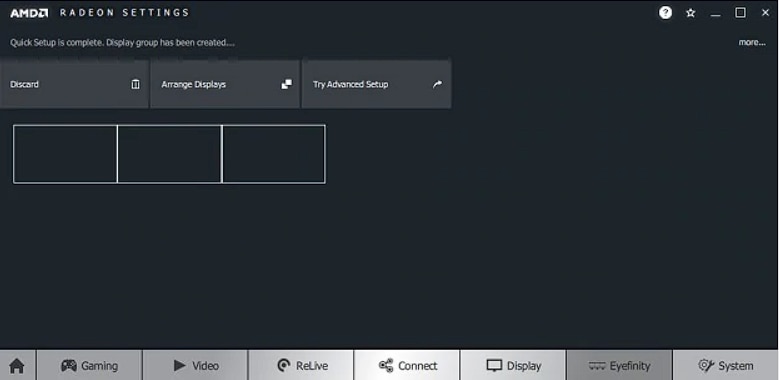Click the Quick Setup is complete message
This screenshot has width=779, height=380.
(122, 43)
